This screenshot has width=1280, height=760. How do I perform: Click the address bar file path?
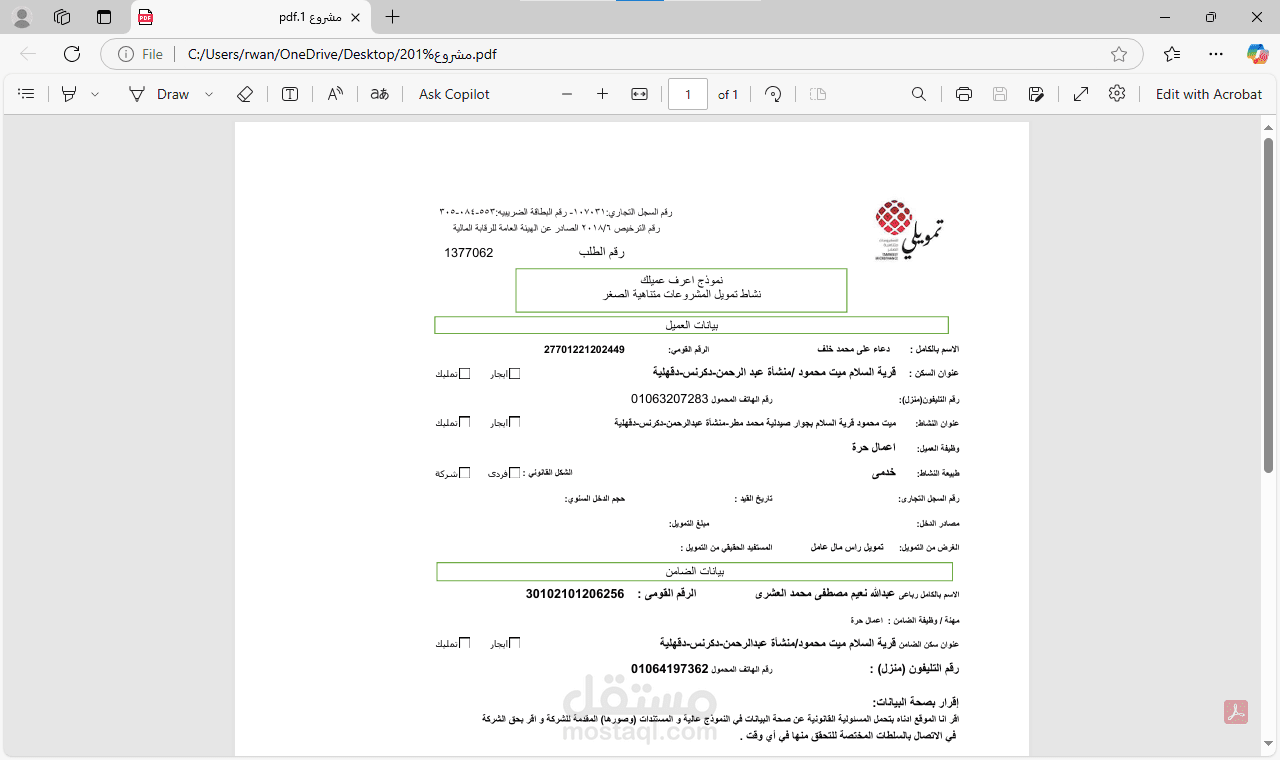[x=342, y=54]
